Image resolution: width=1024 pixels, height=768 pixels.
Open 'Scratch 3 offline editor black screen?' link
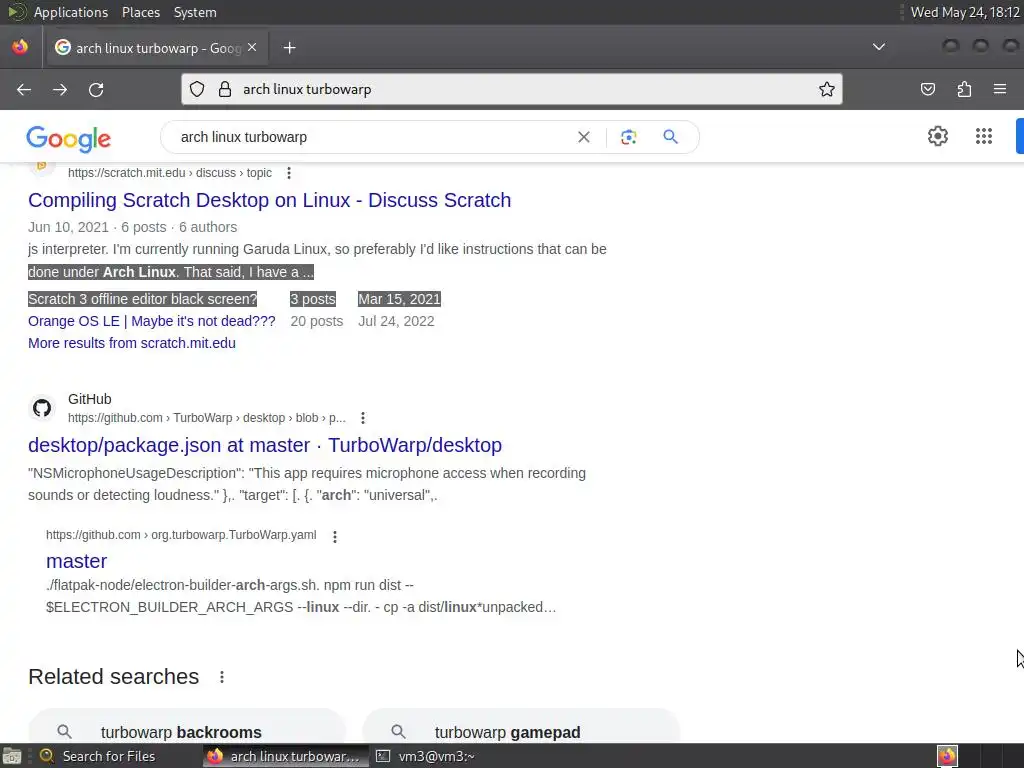pos(142,299)
